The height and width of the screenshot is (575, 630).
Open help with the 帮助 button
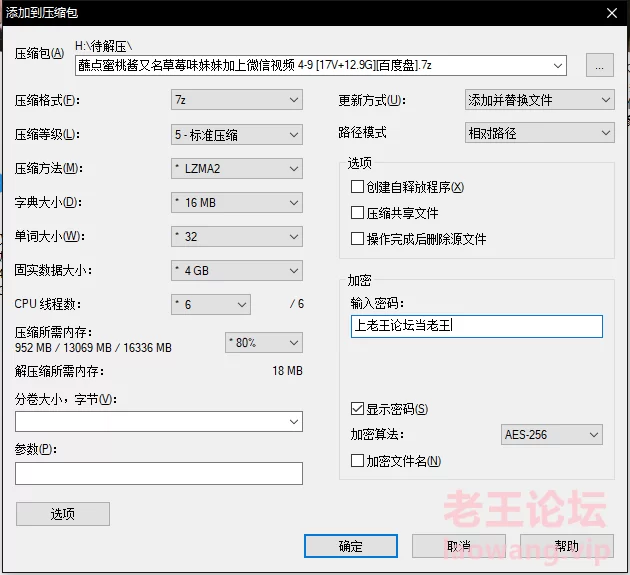click(x=567, y=546)
